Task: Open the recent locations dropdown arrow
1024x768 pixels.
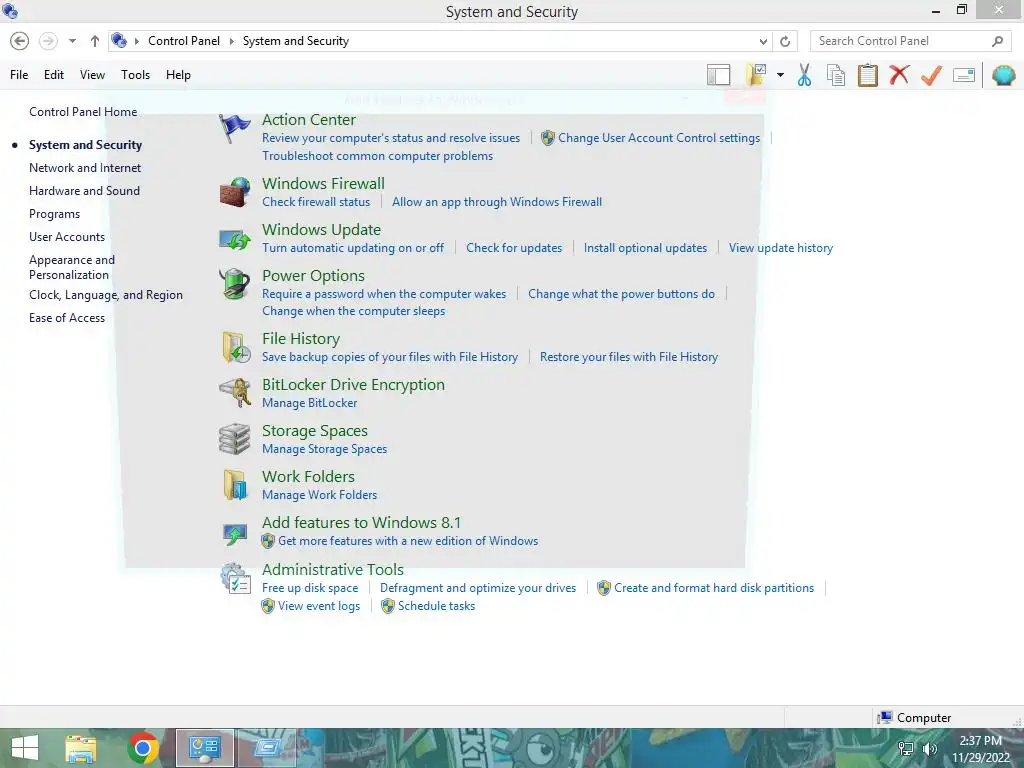Action: point(72,41)
